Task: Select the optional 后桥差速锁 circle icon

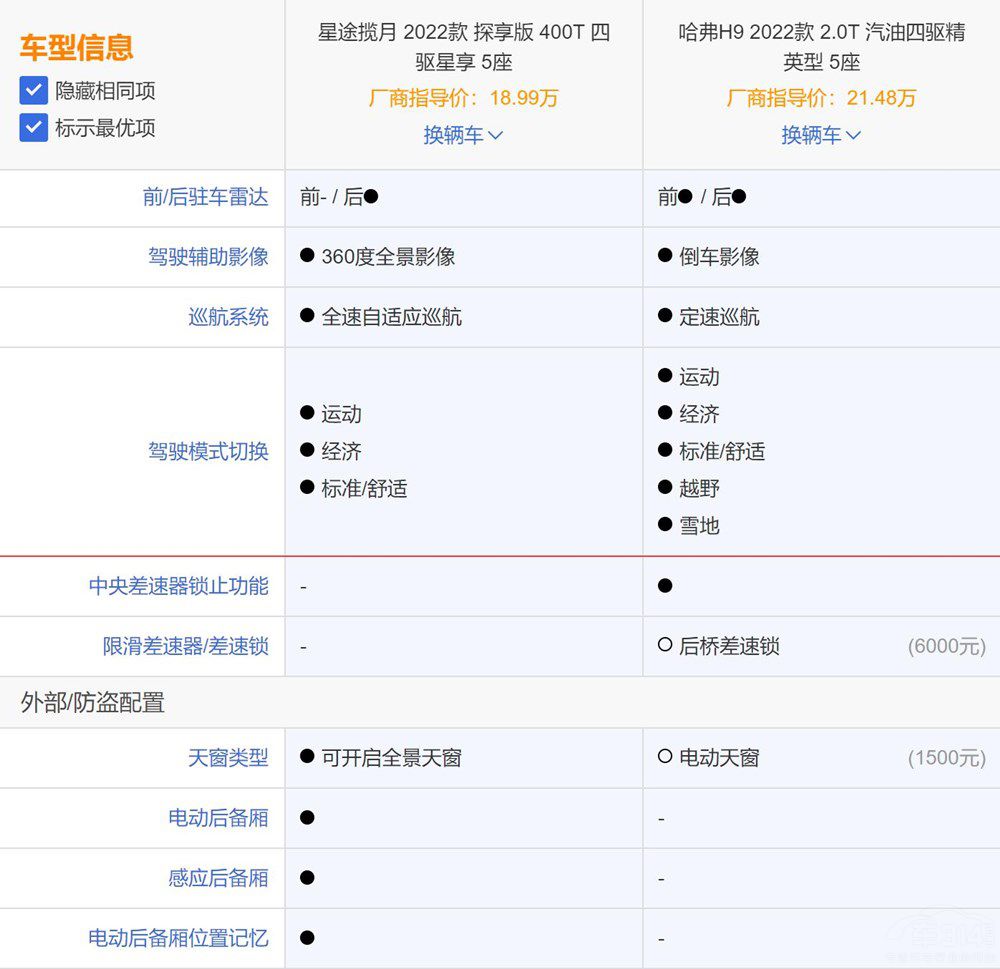Action: tap(665, 646)
